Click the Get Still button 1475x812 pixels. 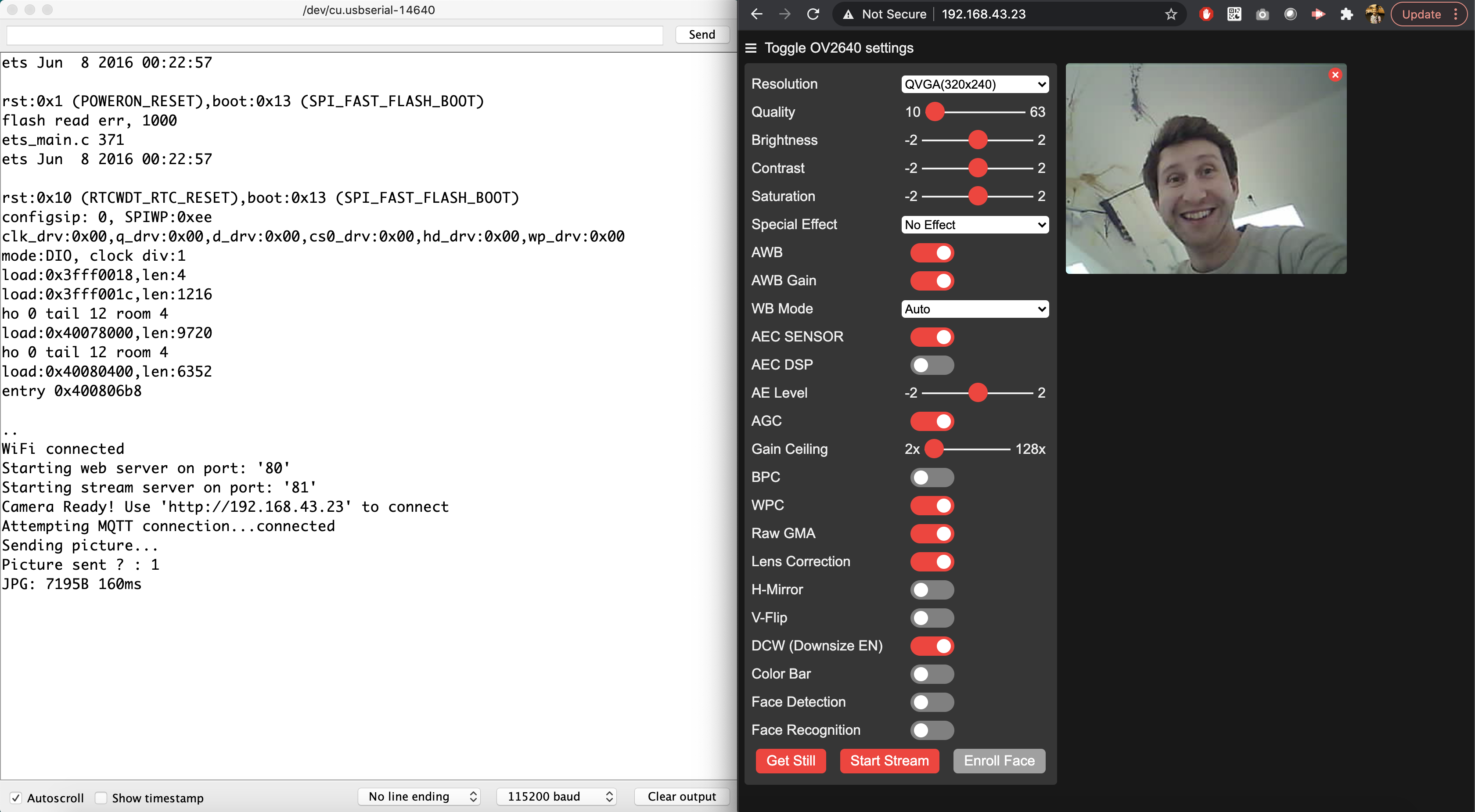791,761
